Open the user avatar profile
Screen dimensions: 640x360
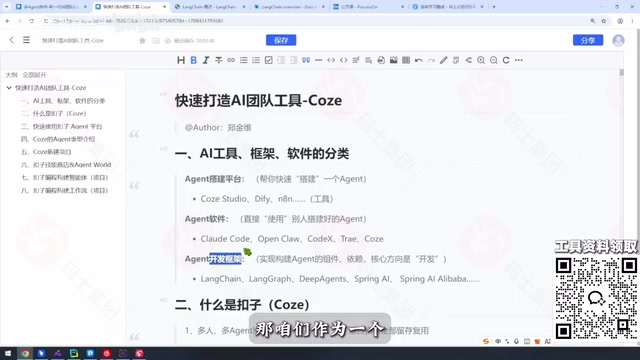618,40
